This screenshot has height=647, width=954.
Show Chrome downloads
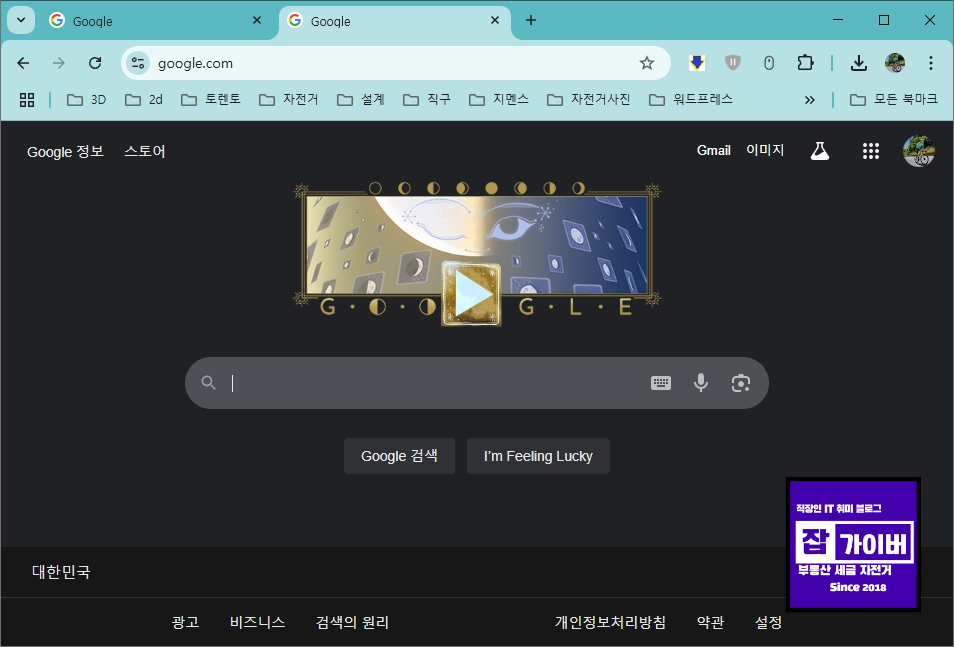coord(858,63)
